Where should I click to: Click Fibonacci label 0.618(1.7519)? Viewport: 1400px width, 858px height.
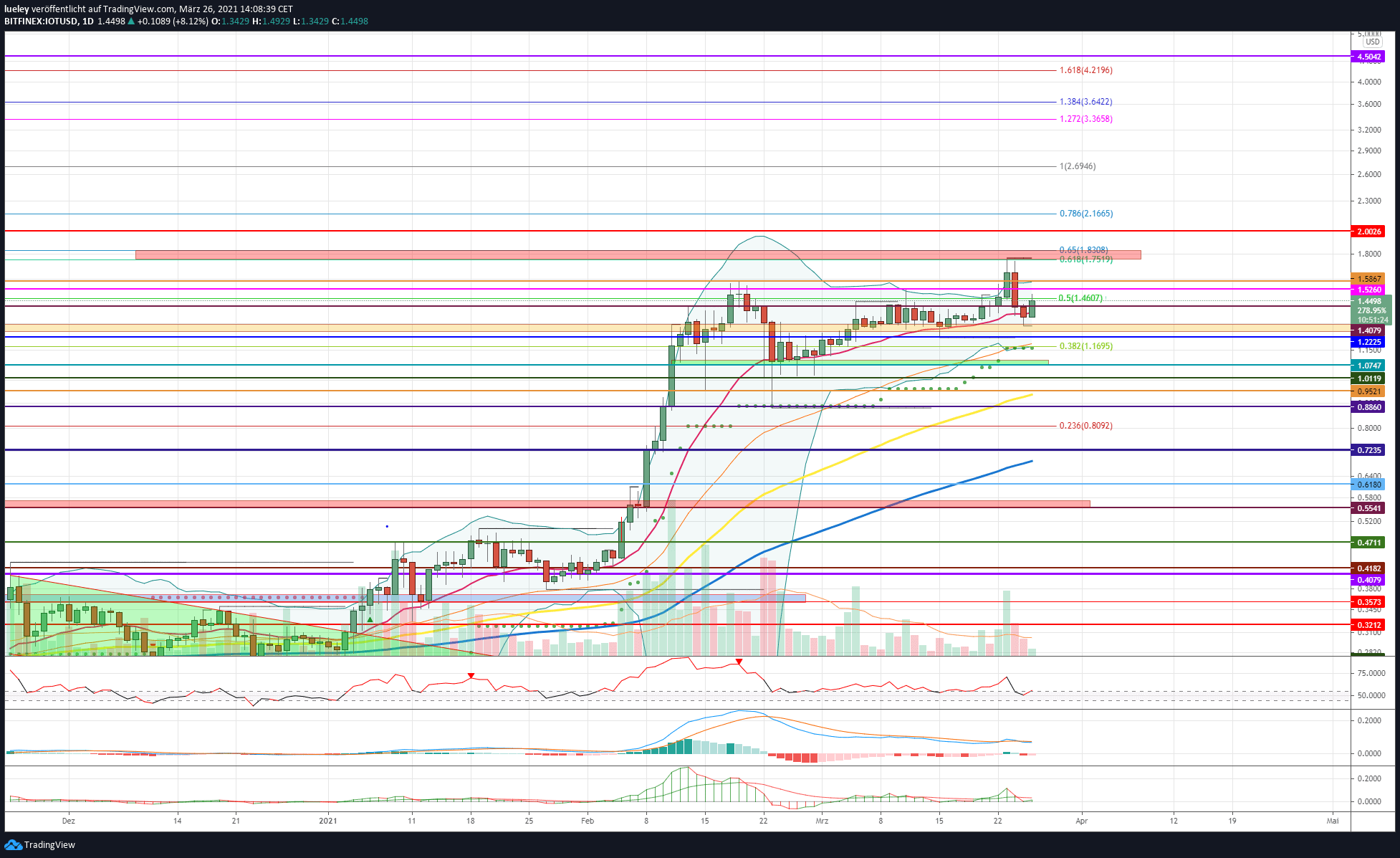(1085, 259)
